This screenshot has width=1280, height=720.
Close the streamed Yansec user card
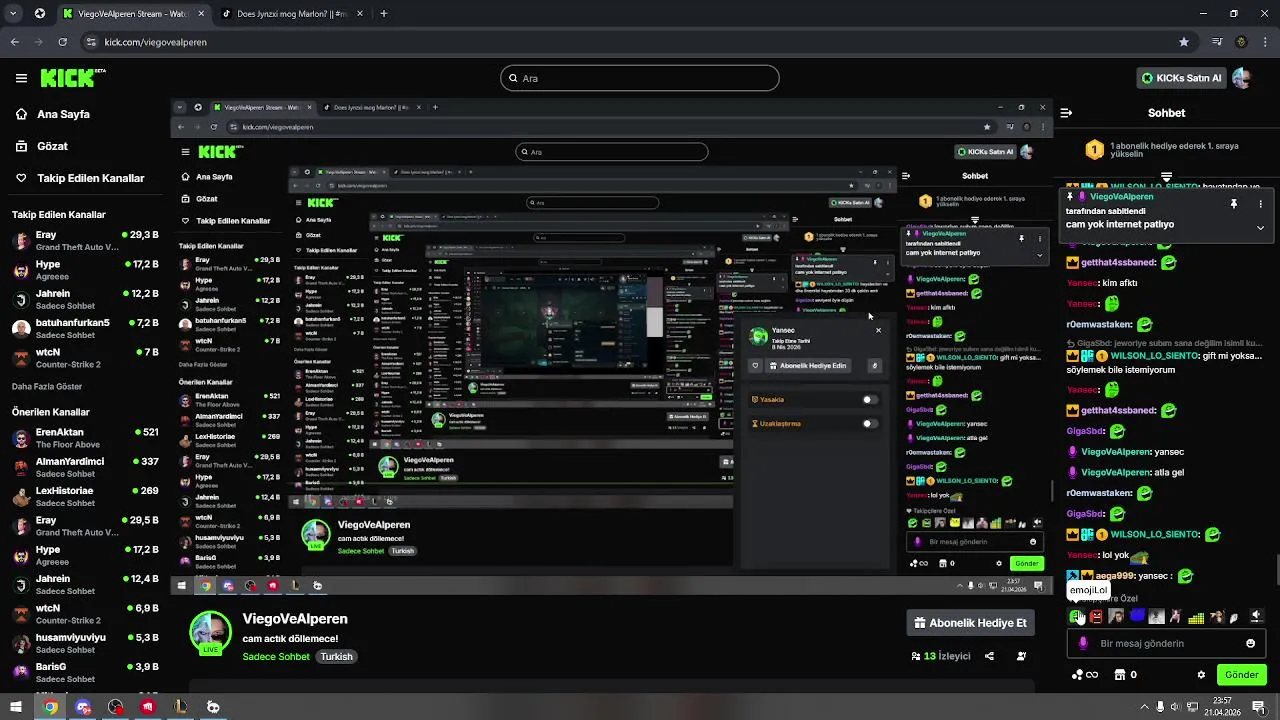(x=878, y=330)
